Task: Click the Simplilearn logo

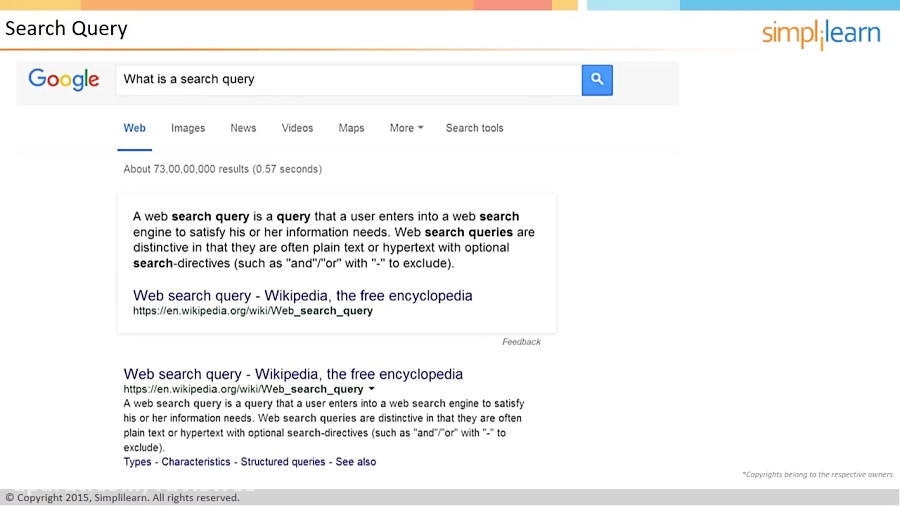Action: coord(821,34)
